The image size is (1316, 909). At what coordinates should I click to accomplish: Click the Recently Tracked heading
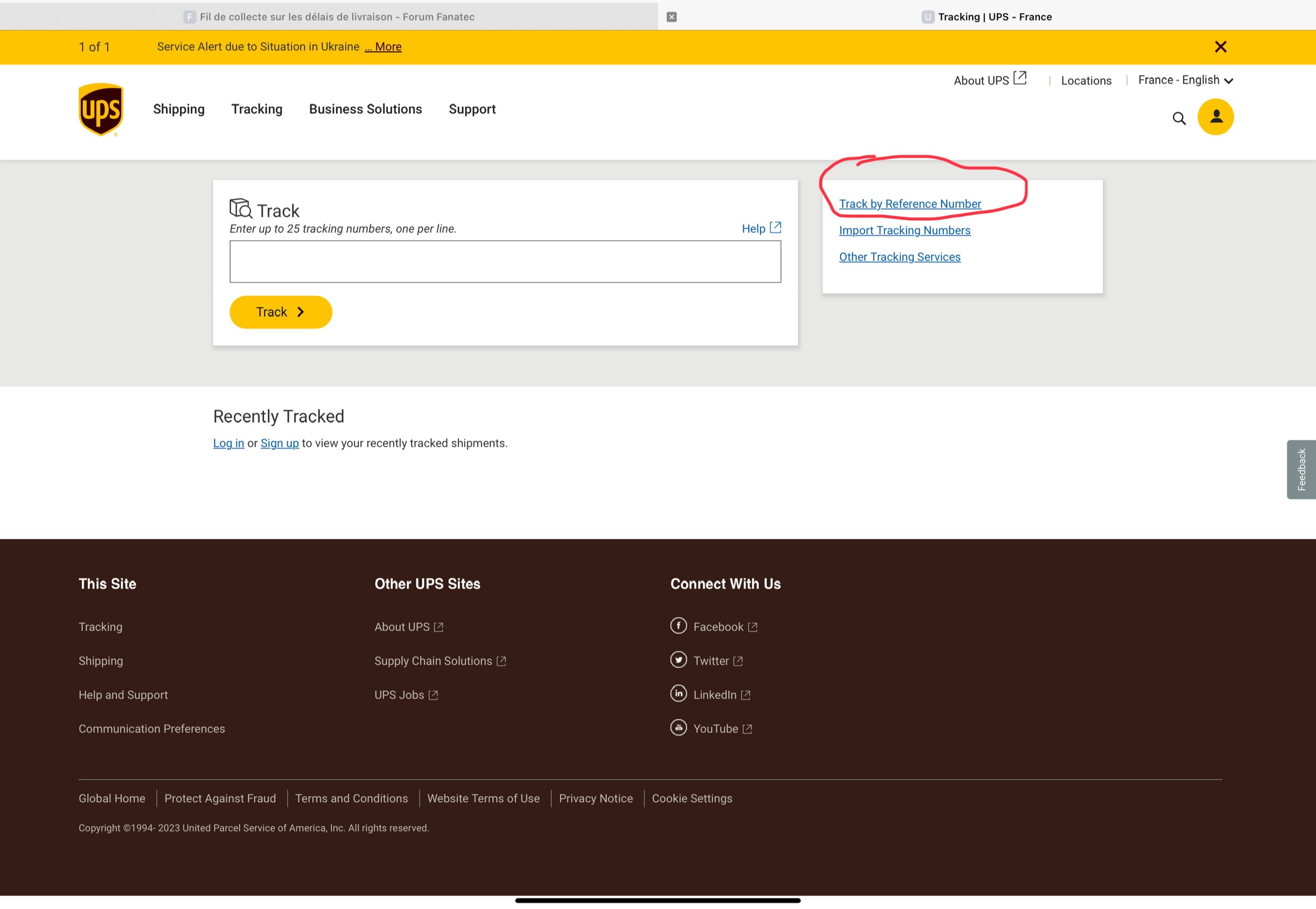[x=278, y=416]
